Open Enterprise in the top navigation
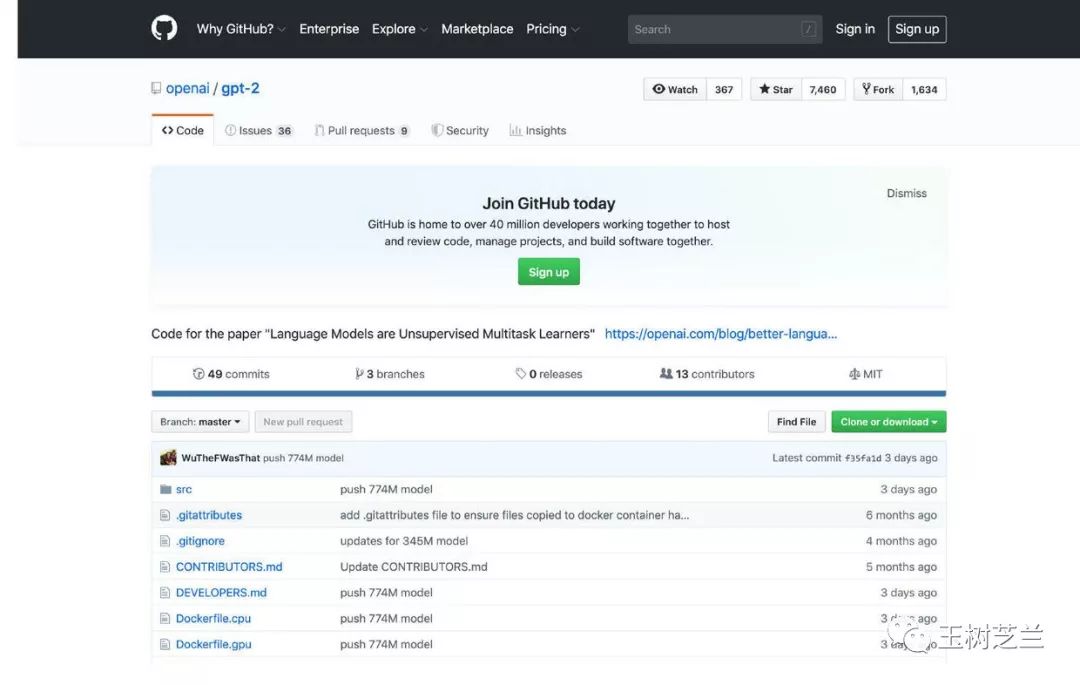Screen dimensions: 1080x685 coord(329,29)
